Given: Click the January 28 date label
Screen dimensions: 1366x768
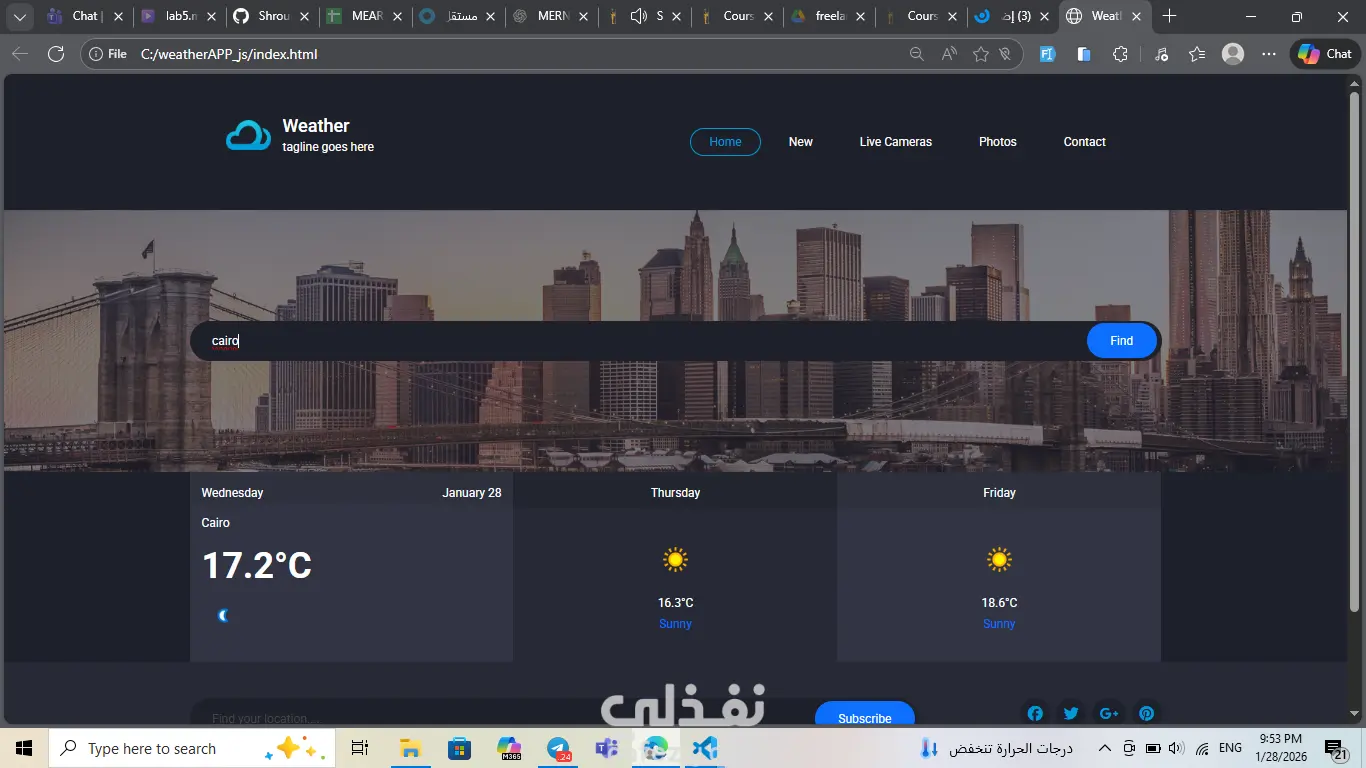Looking at the screenshot, I should [472, 493].
